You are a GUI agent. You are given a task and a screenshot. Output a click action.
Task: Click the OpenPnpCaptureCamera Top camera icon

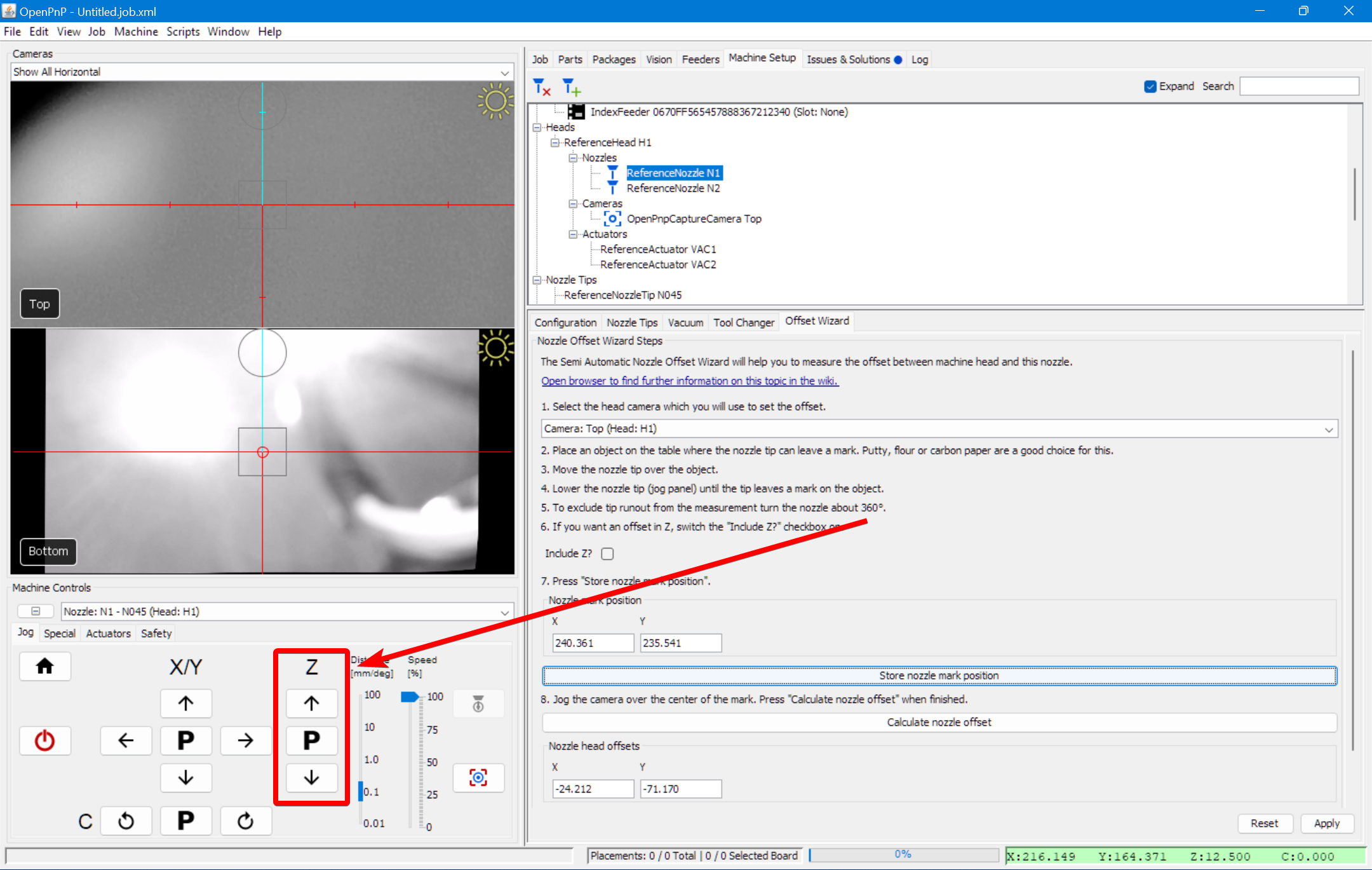(612, 218)
